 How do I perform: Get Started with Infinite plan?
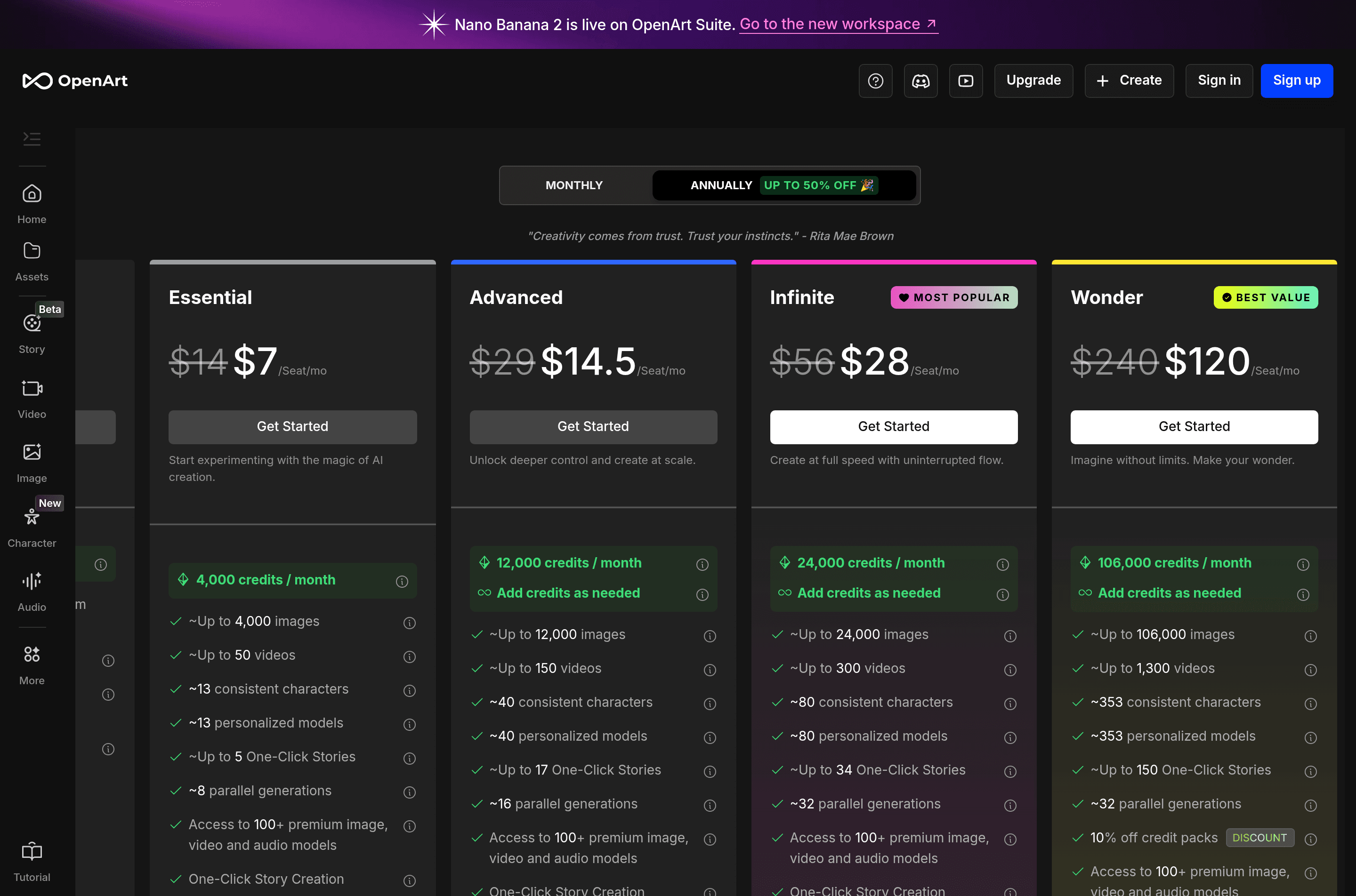(x=894, y=427)
